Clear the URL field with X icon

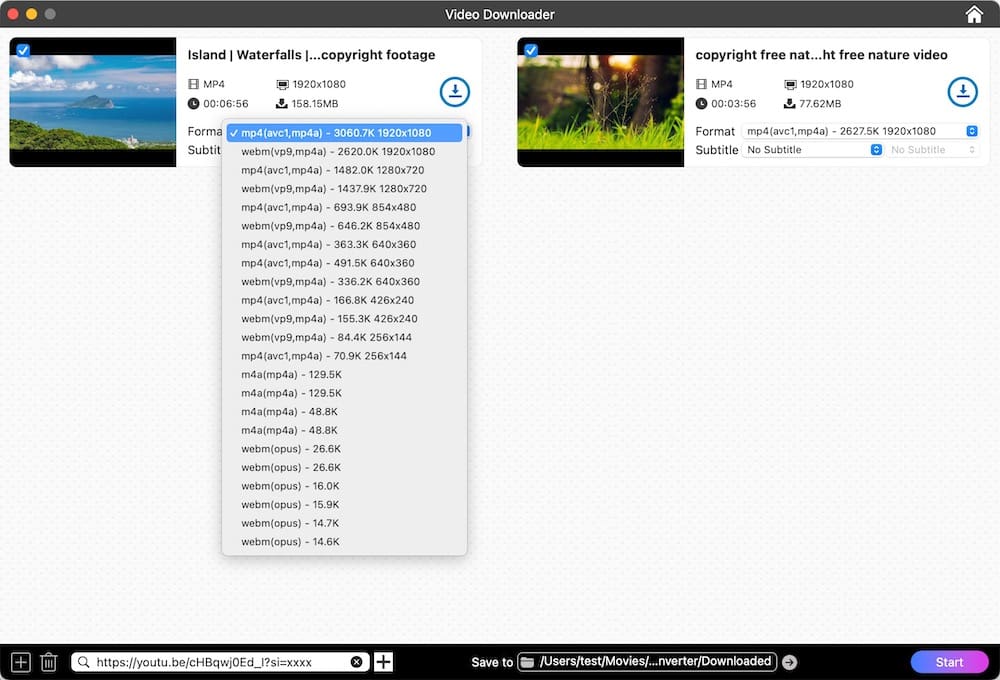[357, 662]
